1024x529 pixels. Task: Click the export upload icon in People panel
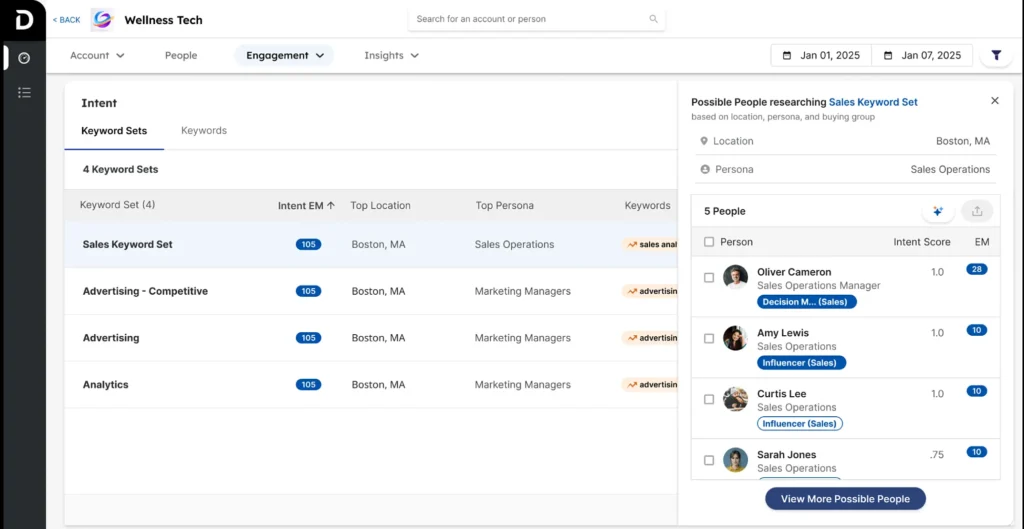977,211
